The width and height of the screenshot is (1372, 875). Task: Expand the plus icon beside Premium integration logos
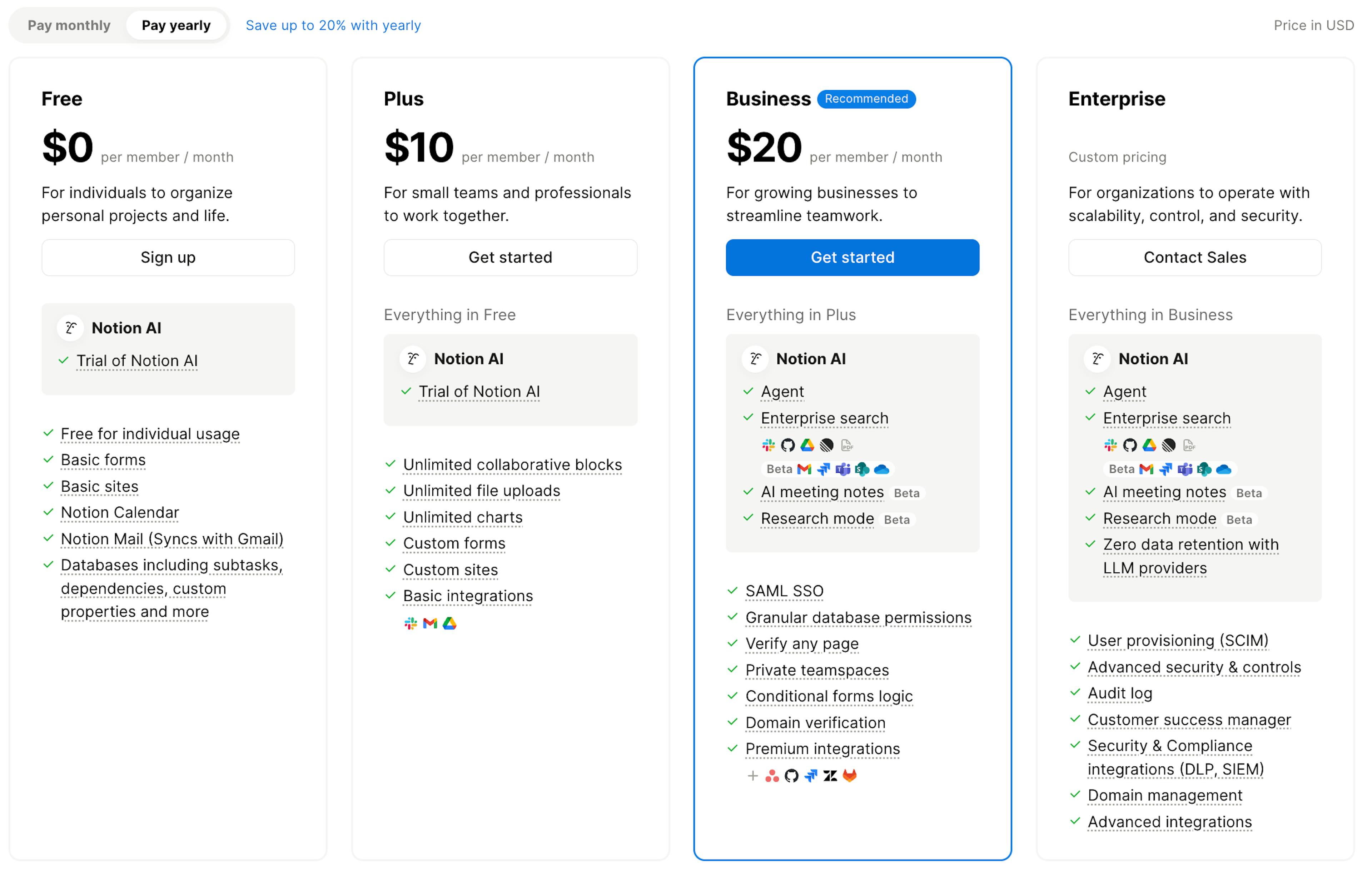(753, 776)
